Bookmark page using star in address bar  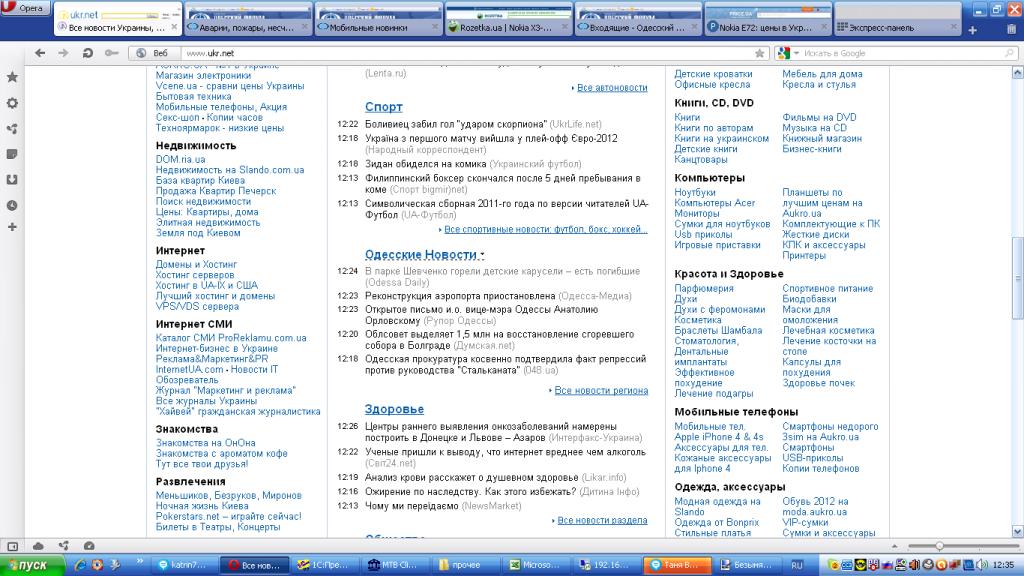tap(757, 53)
